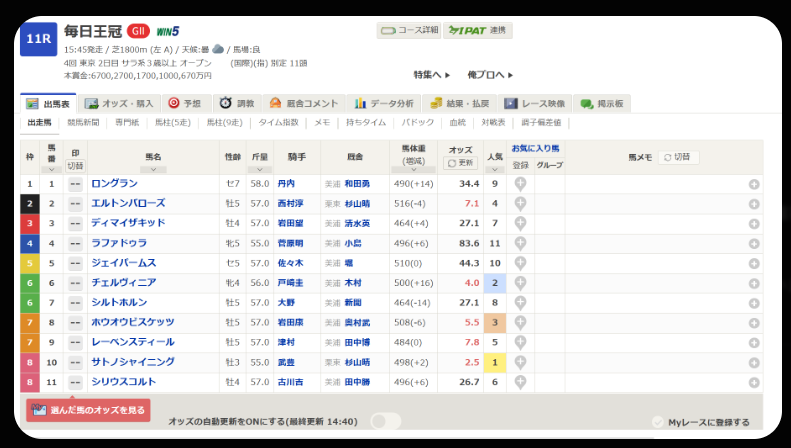This screenshot has height=448, width=791.
Task: Open the 印 mark selector for ロングラン
Action: pyautogui.click(x=75, y=184)
